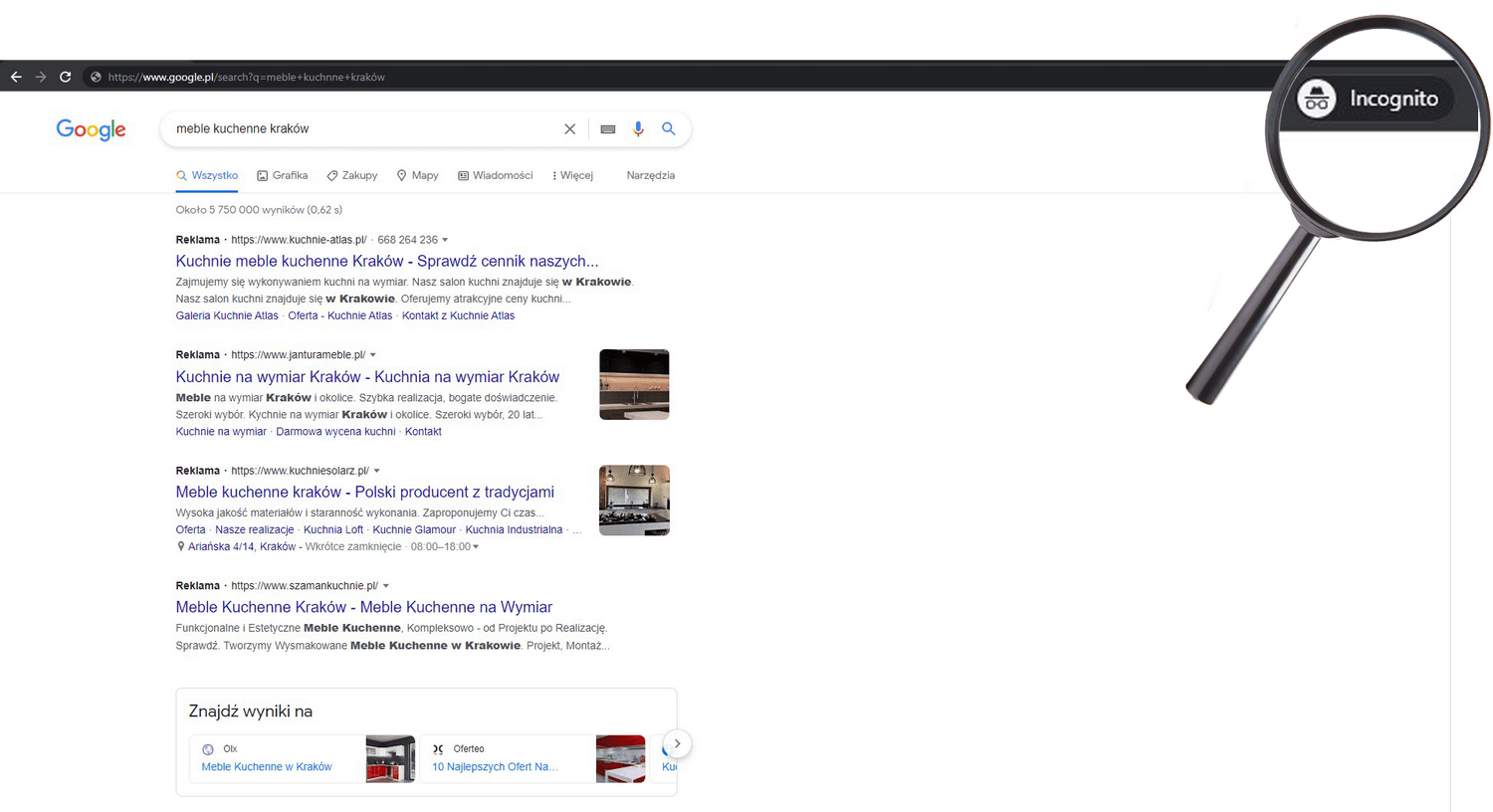Image resolution: width=1493 pixels, height=812 pixels.
Task: Reload the page with the refresh icon
Action: tap(66, 77)
